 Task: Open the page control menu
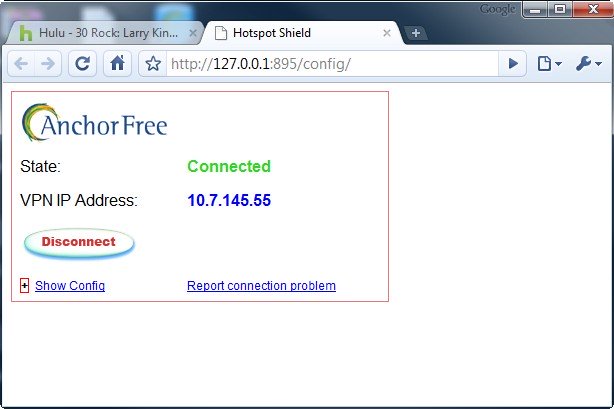549,63
